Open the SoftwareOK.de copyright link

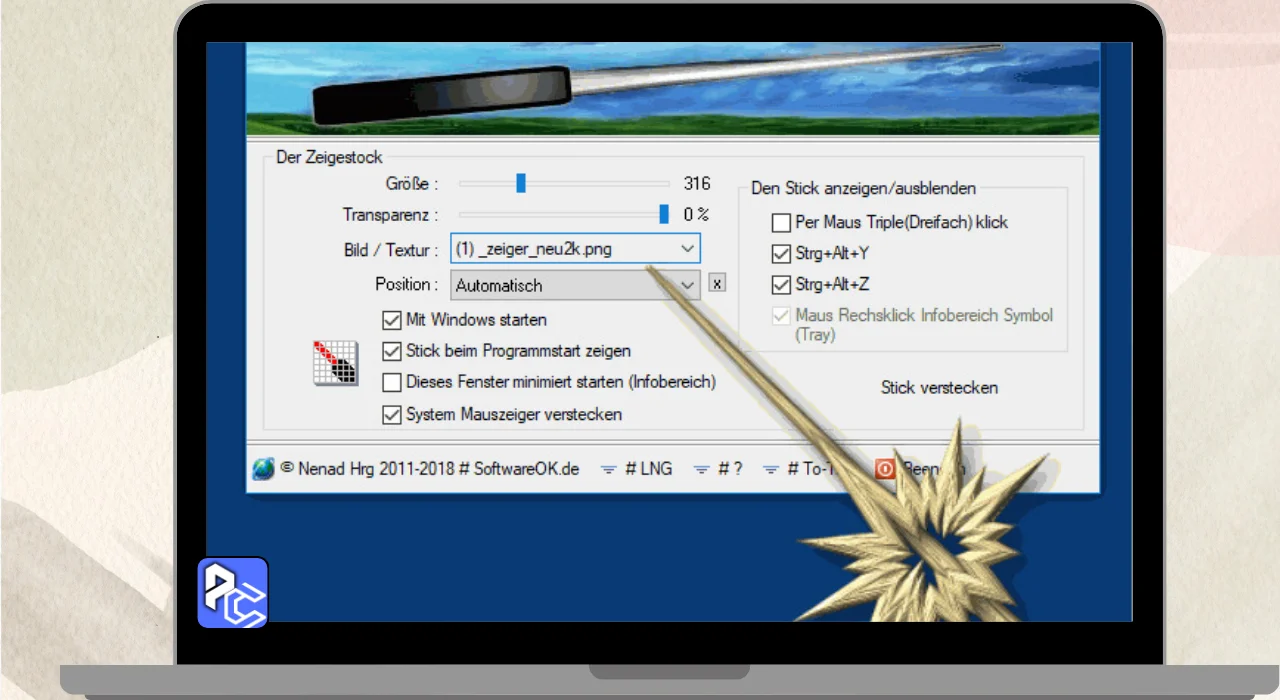point(430,468)
